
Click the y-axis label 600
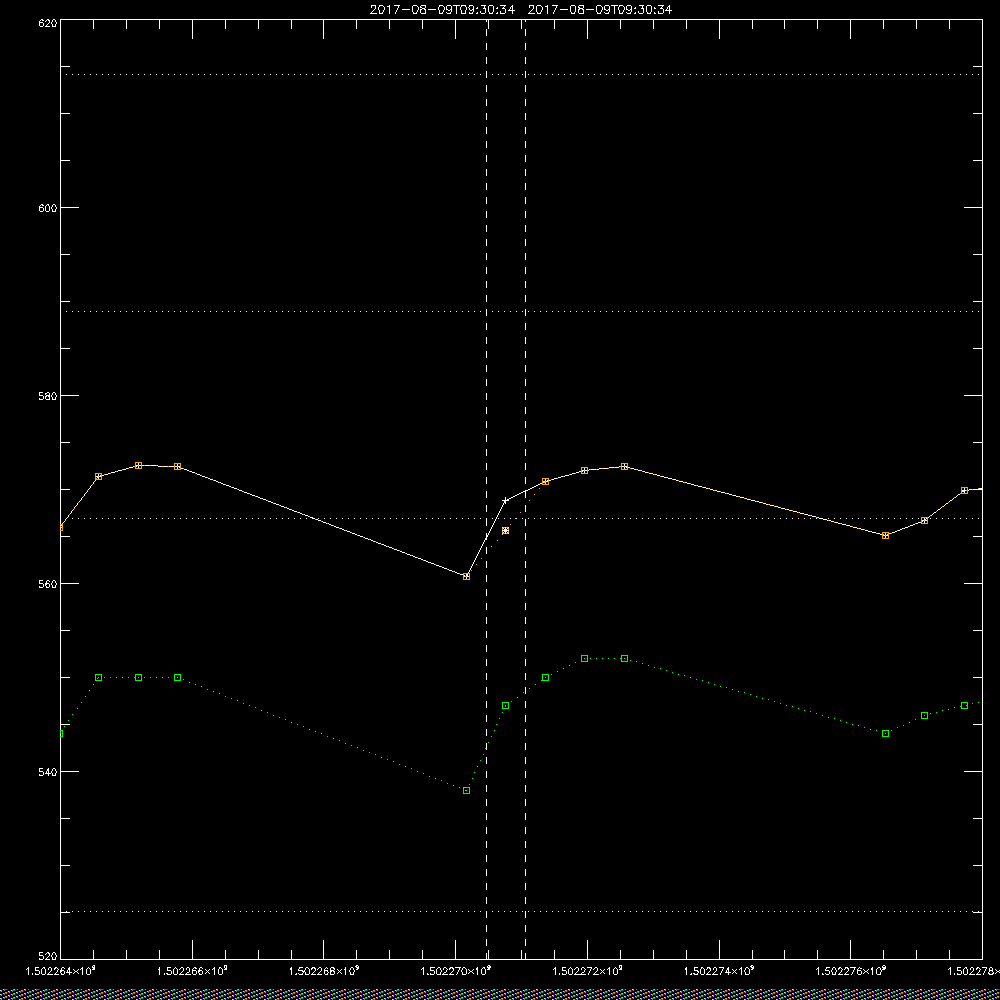click(x=48, y=208)
